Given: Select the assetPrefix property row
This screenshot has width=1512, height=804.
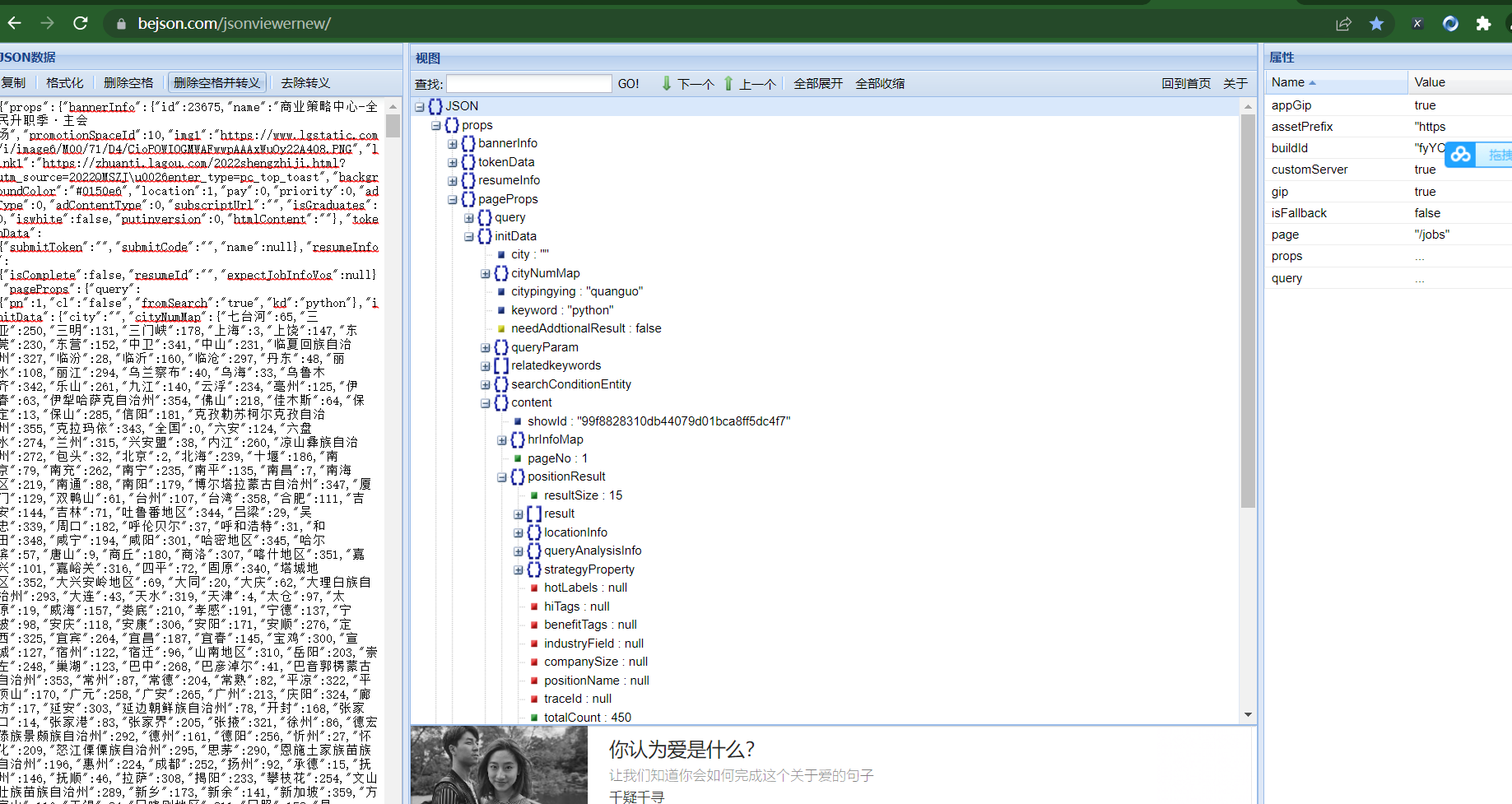Looking at the screenshot, I should (x=1388, y=127).
